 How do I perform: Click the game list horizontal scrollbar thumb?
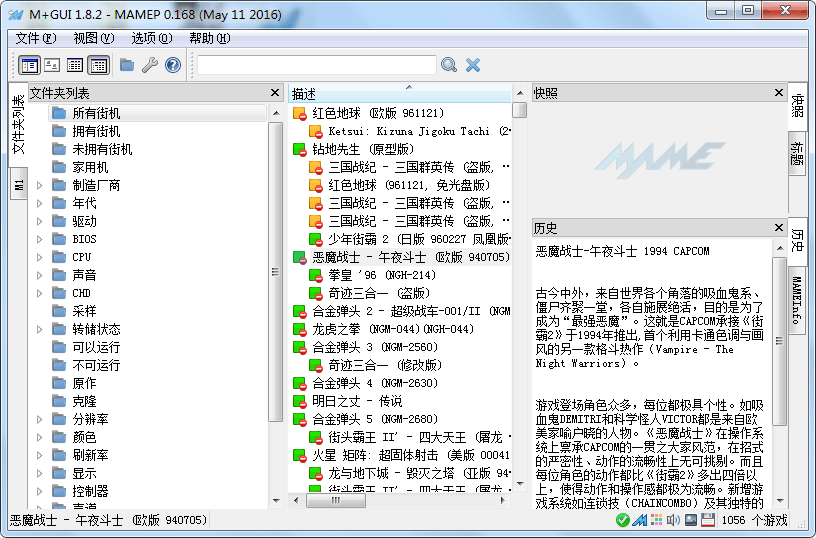point(336,501)
